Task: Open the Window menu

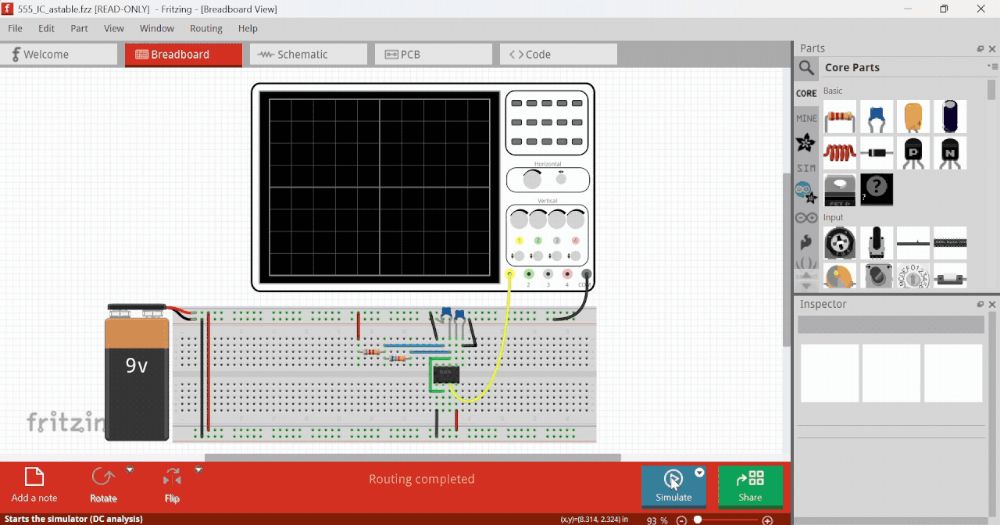Action: pyautogui.click(x=157, y=28)
